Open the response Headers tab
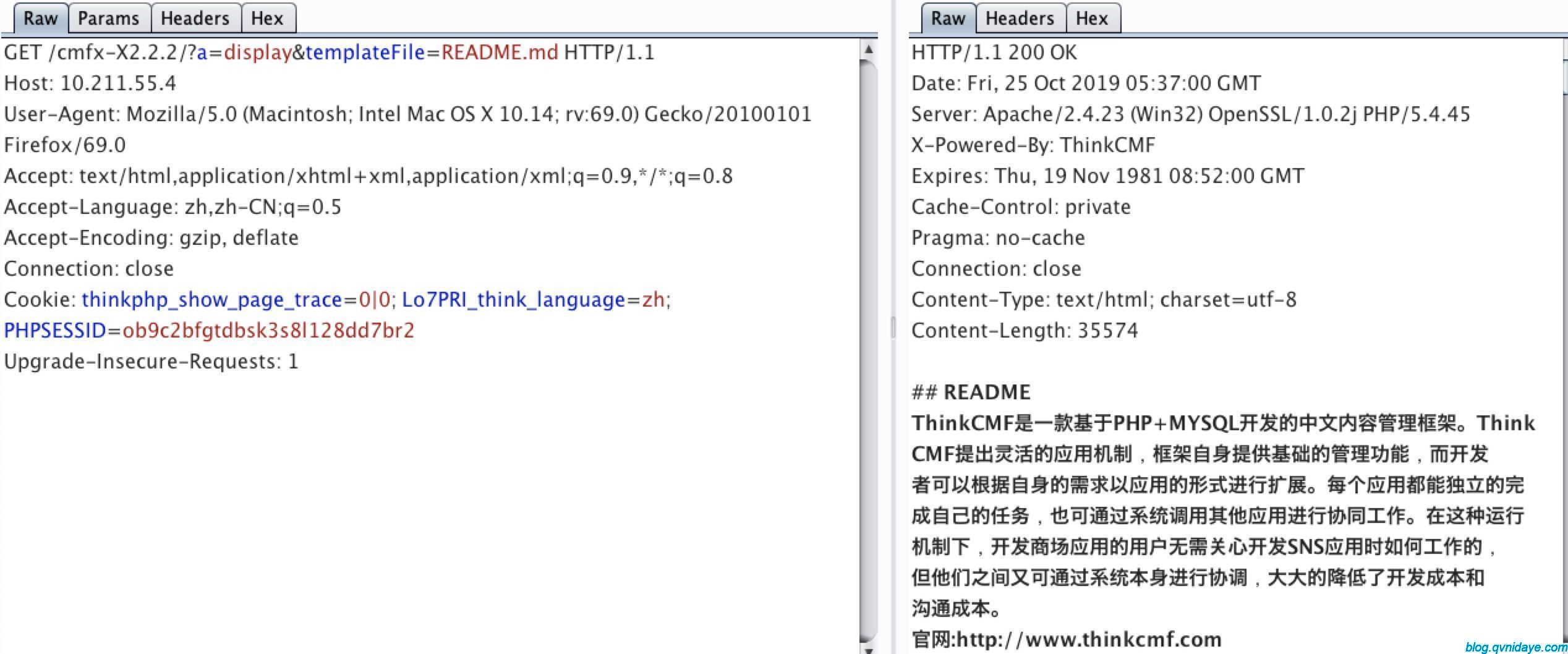1568x654 pixels. coord(1020,18)
